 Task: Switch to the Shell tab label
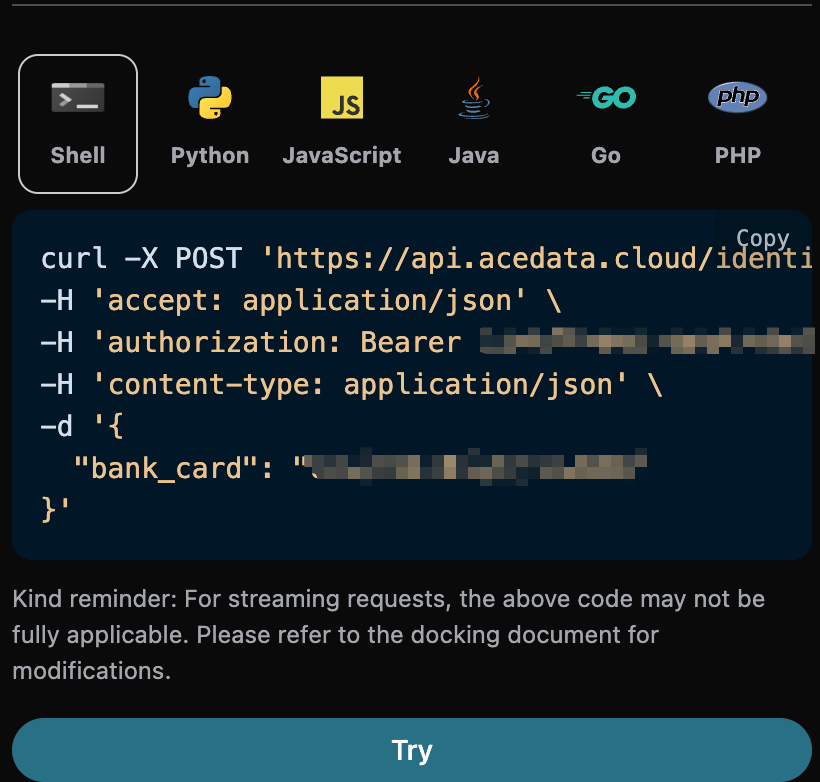(x=78, y=155)
